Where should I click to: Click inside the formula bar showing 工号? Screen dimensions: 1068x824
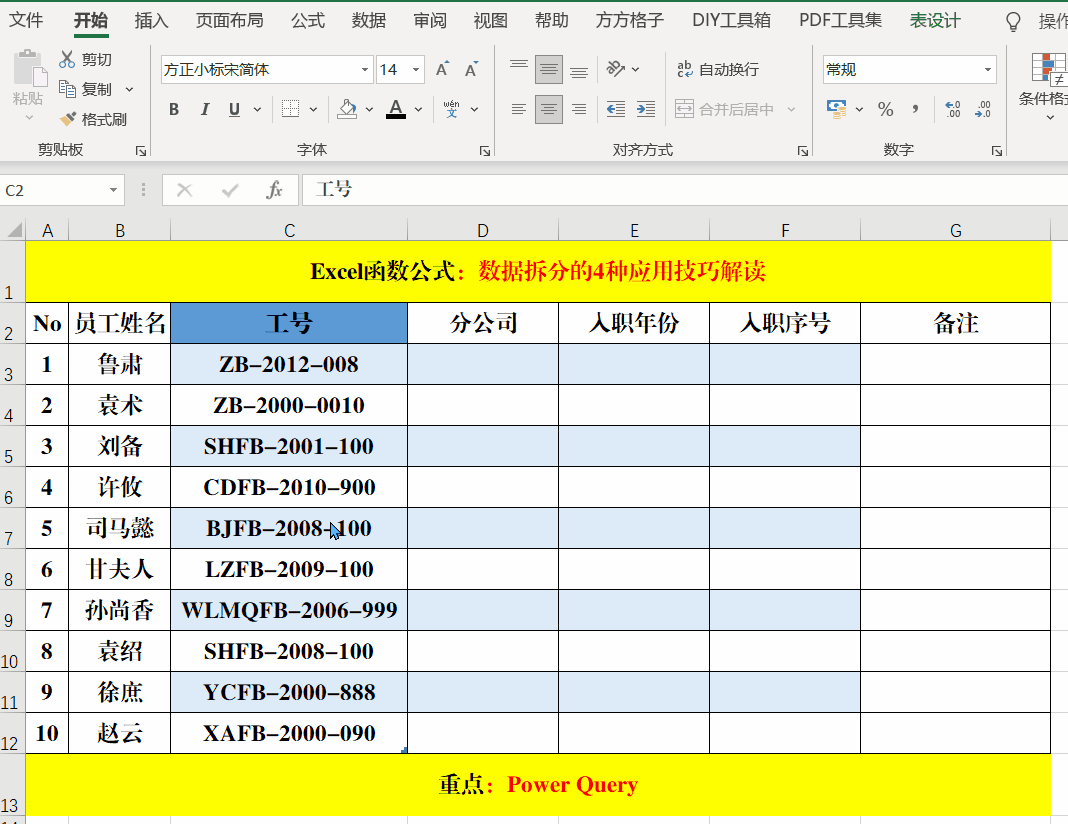[685, 189]
